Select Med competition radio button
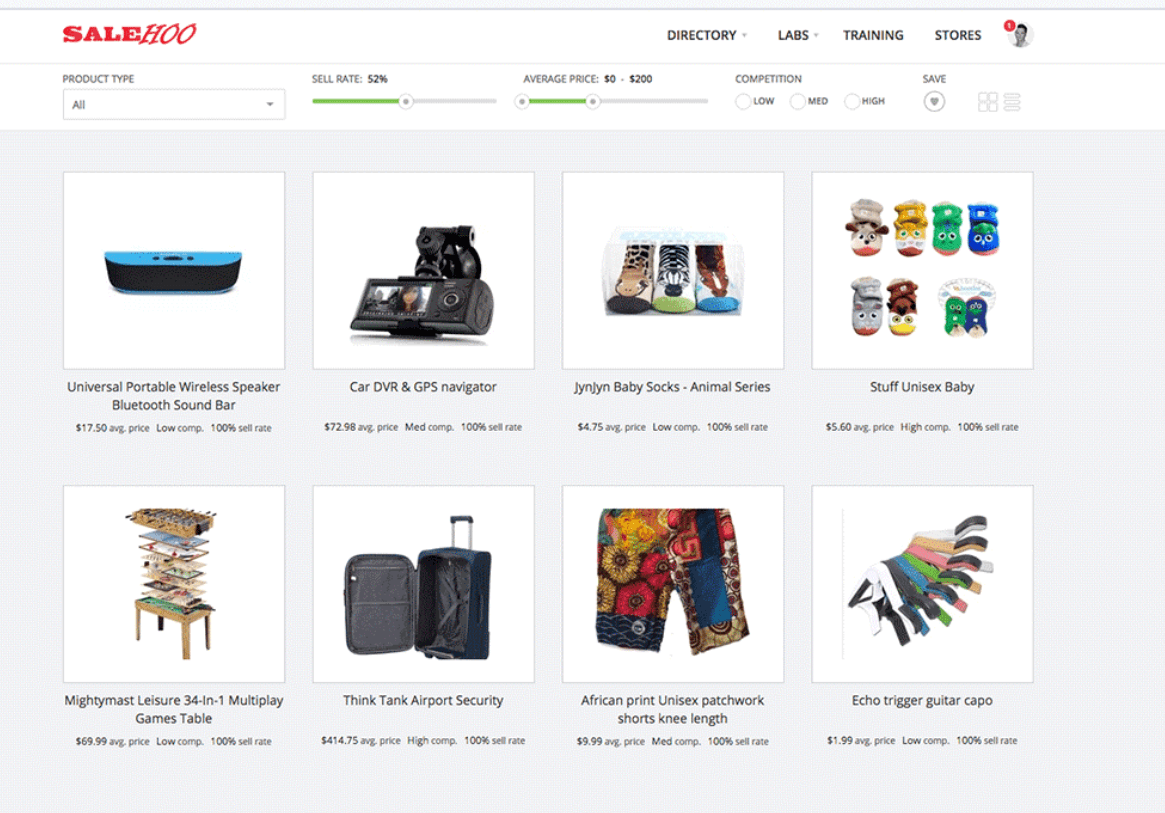 797,101
